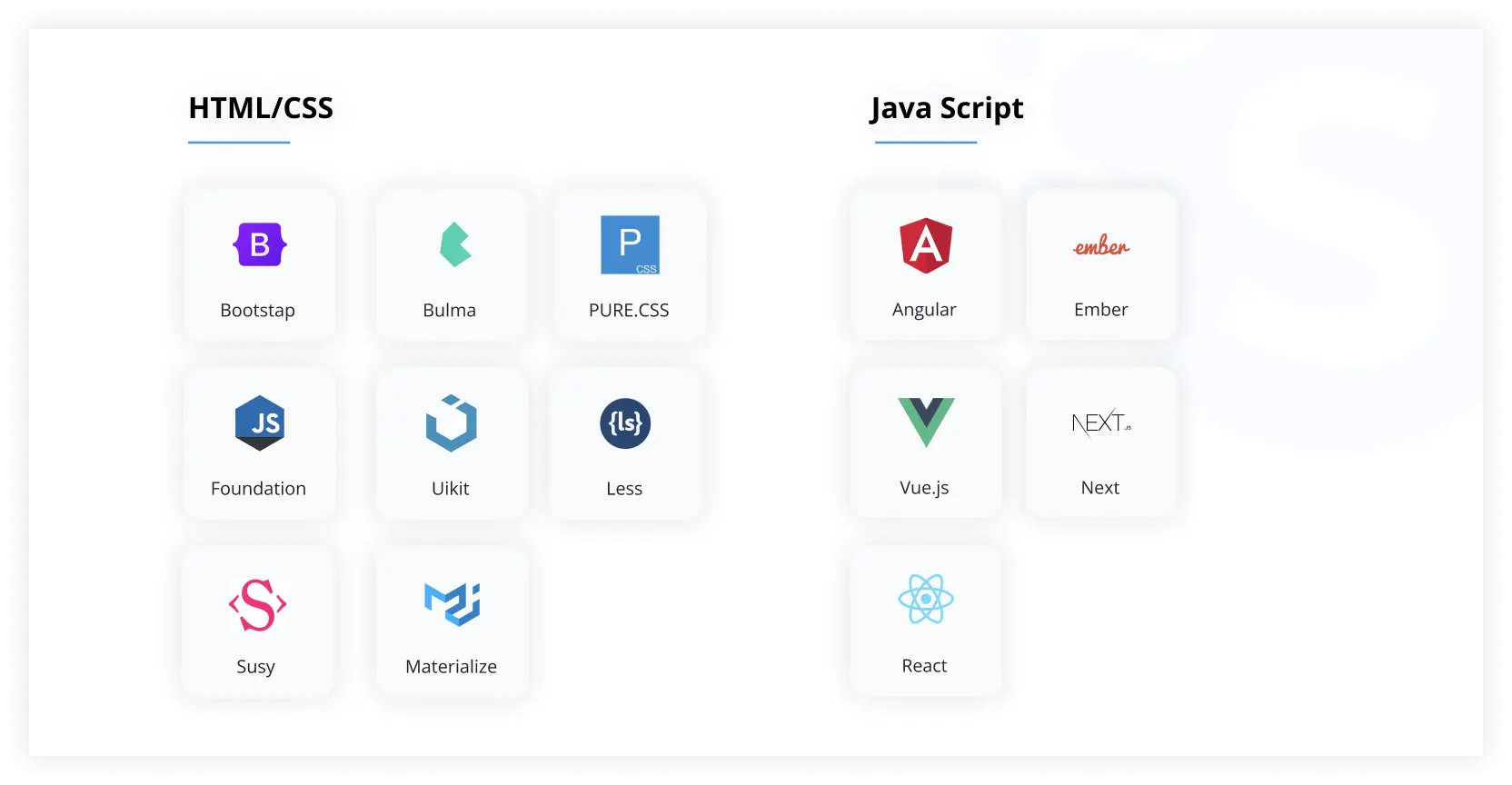The width and height of the screenshot is (1512, 785).
Task: Click the HTML/CSS section heading
Action: point(261,108)
